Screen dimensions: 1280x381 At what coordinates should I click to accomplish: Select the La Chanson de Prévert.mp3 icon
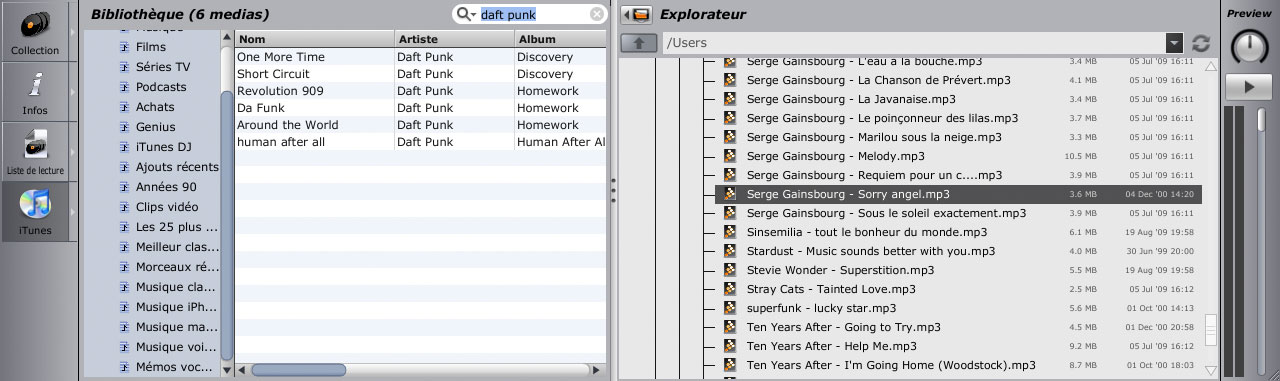tap(731, 80)
